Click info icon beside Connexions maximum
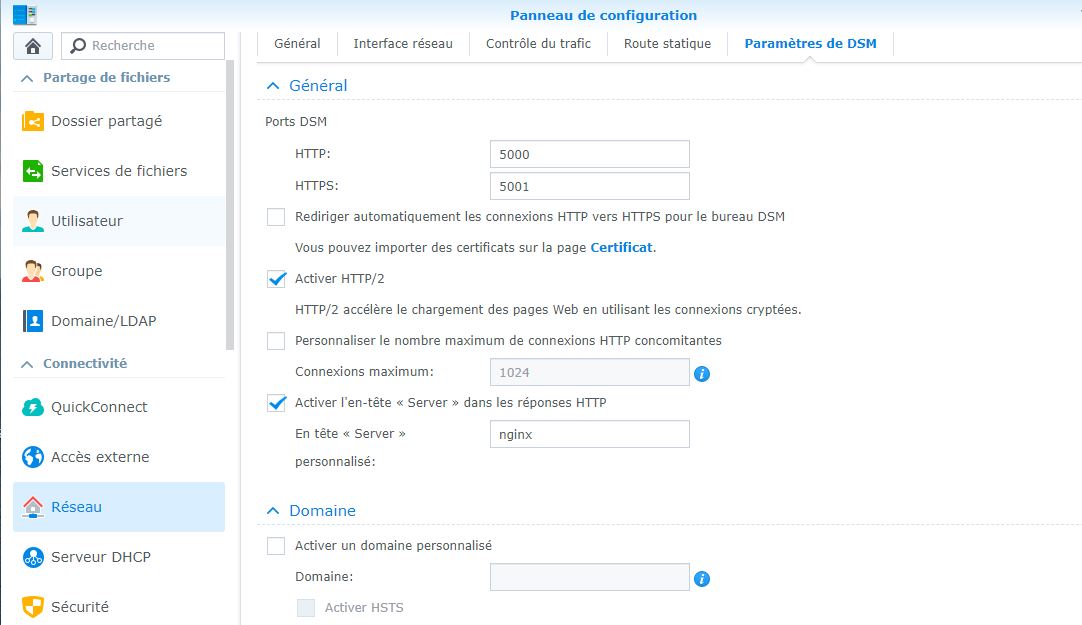This screenshot has height=625, width=1082. pyautogui.click(x=702, y=373)
